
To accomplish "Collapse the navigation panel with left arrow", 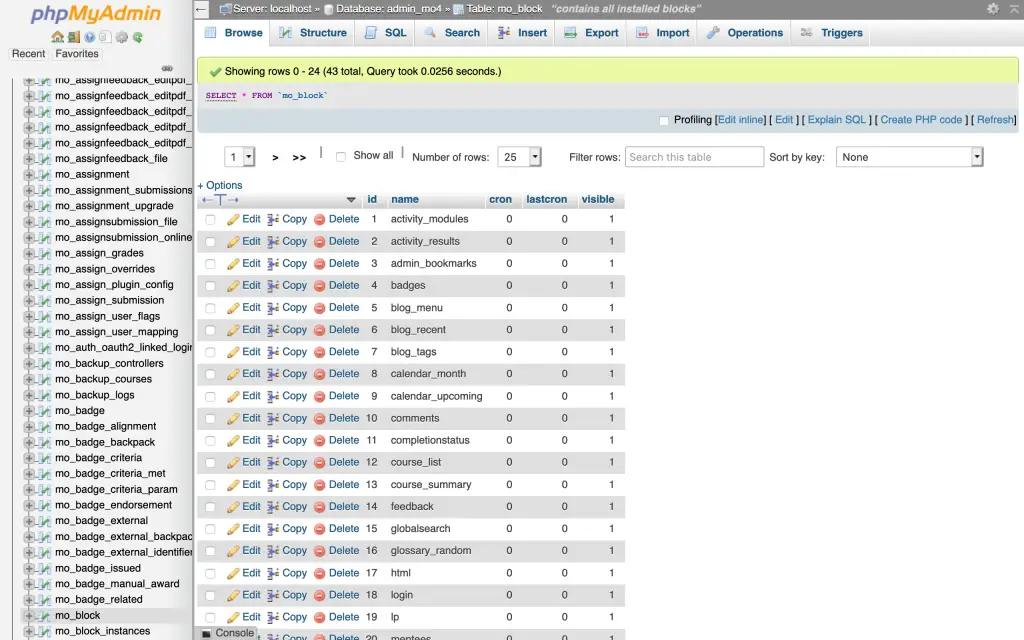I will [199, 7].
